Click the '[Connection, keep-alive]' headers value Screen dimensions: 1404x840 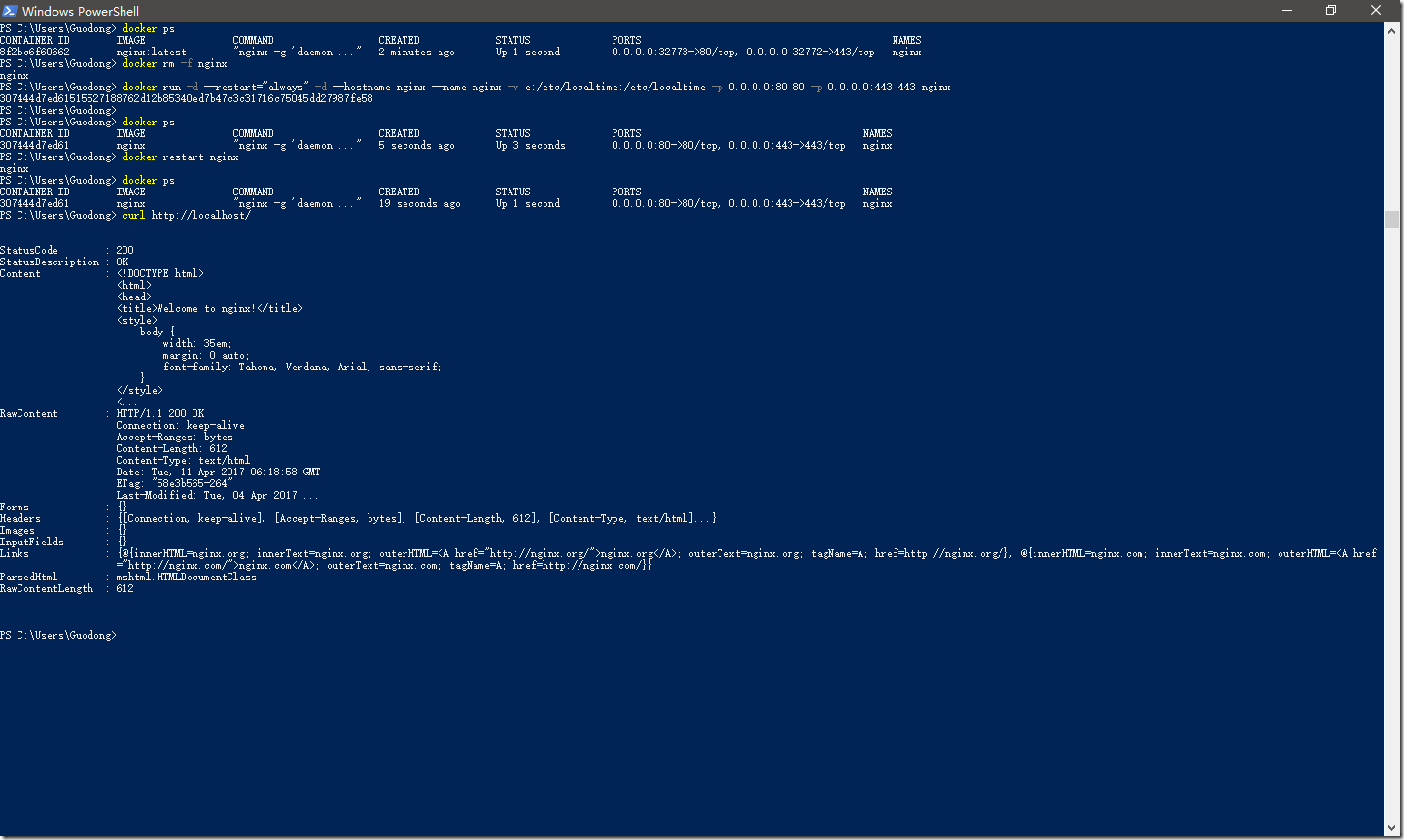pos(192,519)
